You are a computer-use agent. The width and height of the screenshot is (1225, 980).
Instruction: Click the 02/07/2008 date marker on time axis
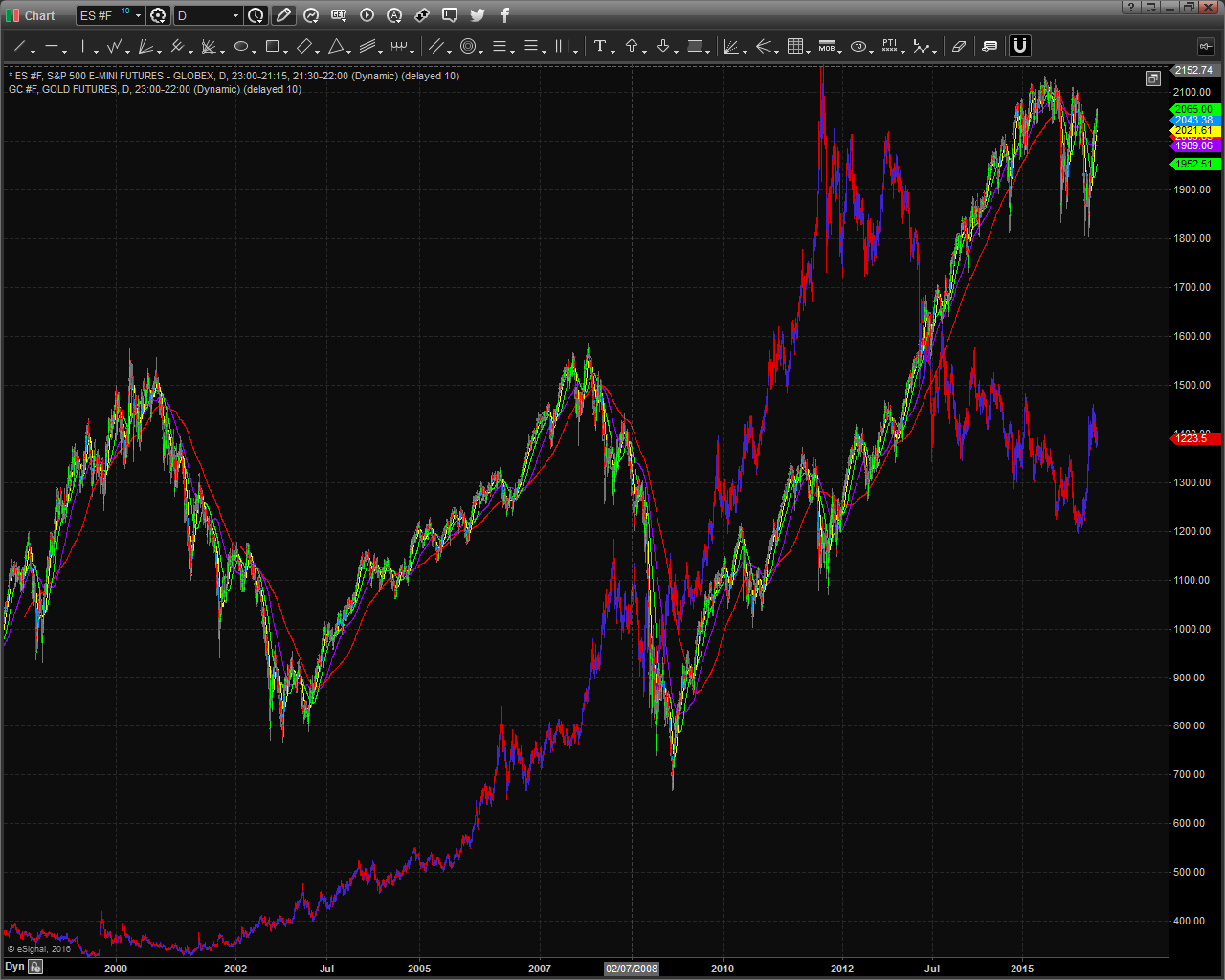point(632,969)
